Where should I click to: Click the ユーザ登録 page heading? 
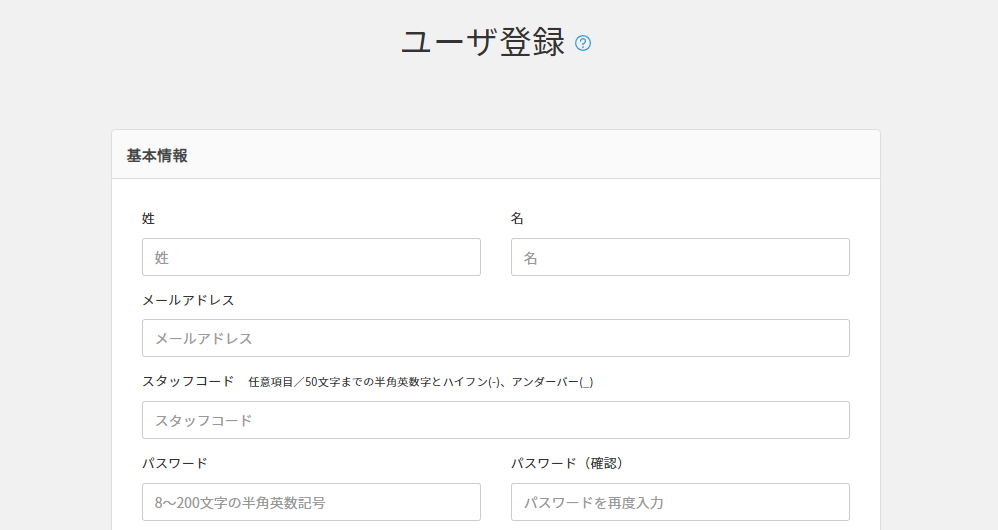tap(483, 42)
